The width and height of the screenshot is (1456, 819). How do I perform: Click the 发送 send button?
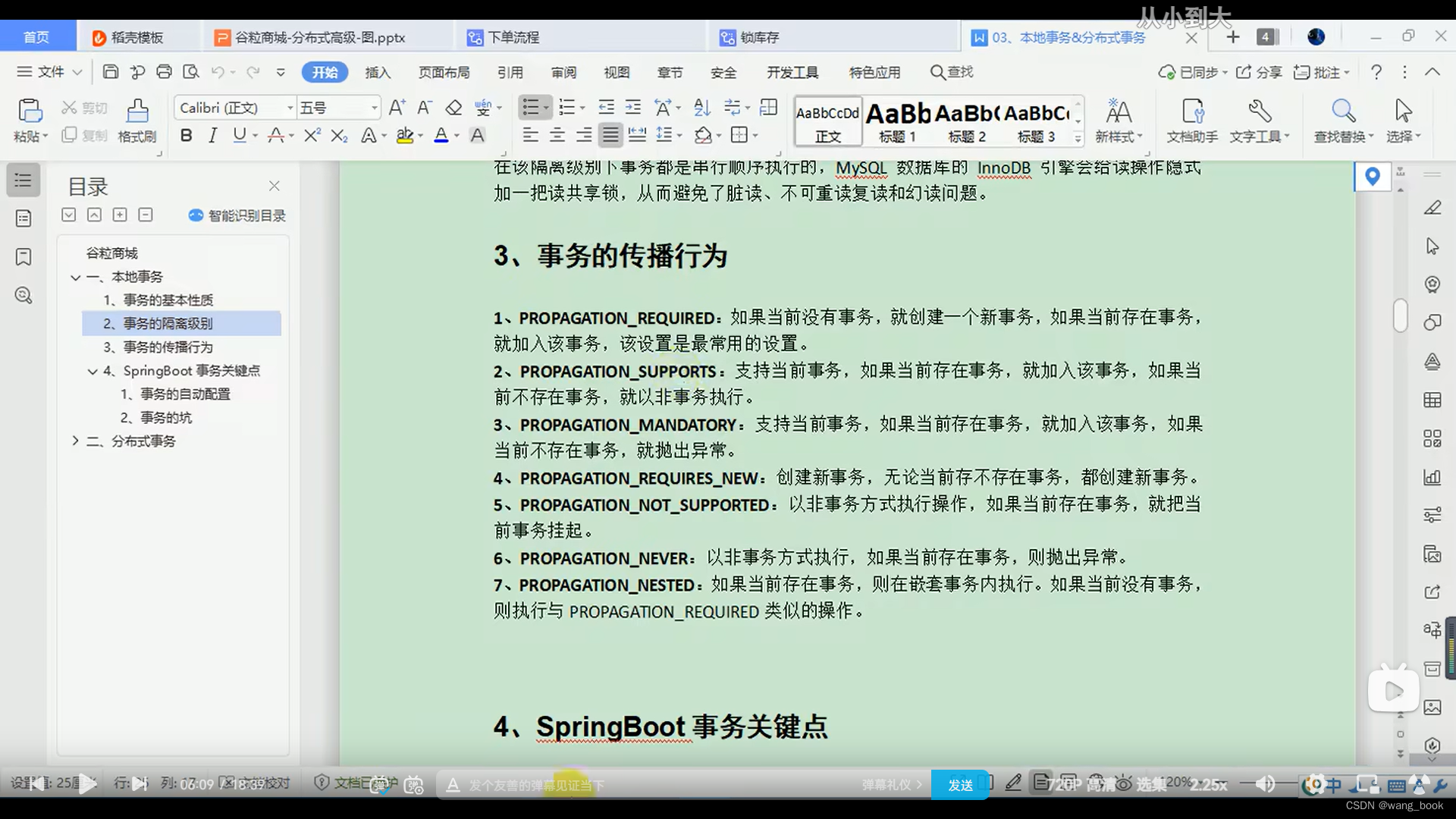point(960,785)
